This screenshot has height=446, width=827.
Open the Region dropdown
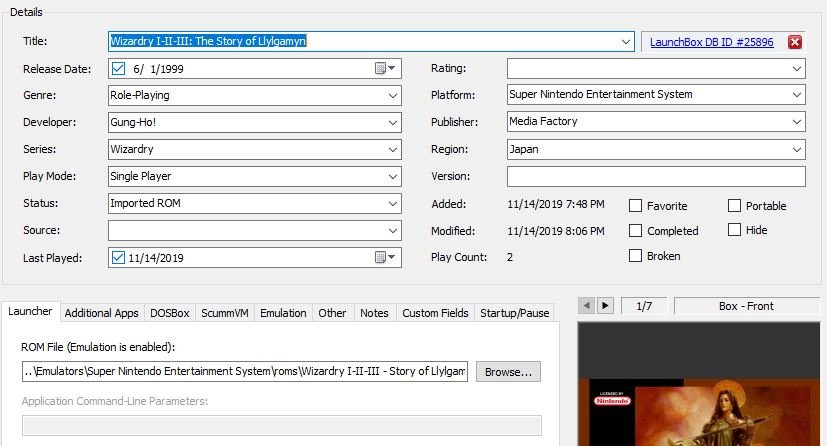coord(796,149)
